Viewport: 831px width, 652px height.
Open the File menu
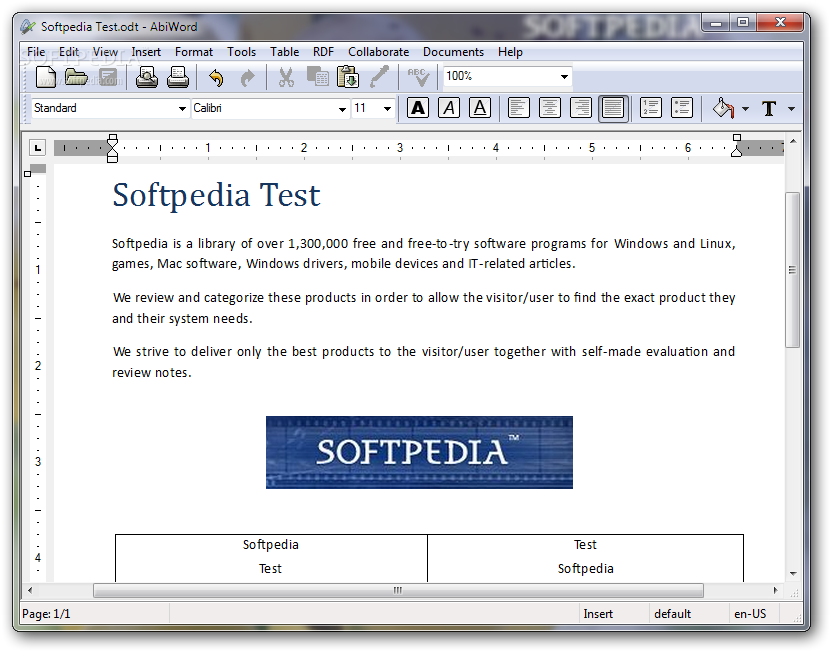point(36,52)
